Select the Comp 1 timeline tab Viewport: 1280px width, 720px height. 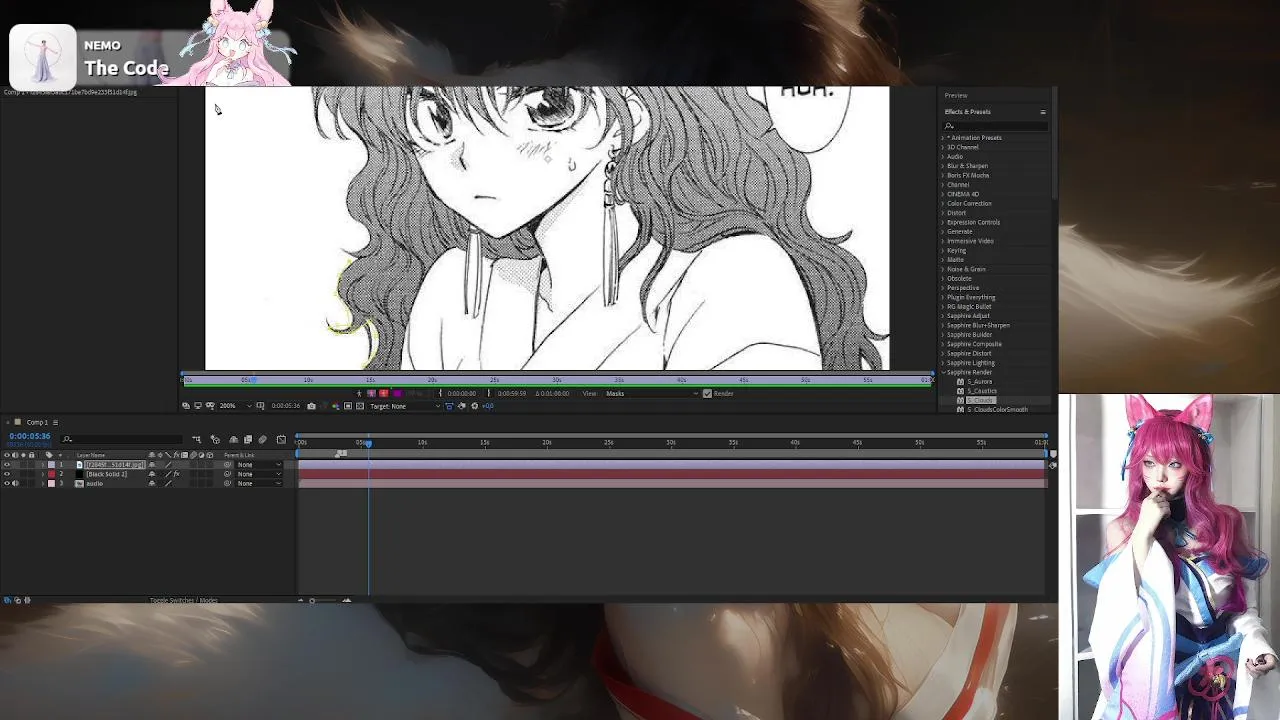pyautogui.click(x=37, y=422)
